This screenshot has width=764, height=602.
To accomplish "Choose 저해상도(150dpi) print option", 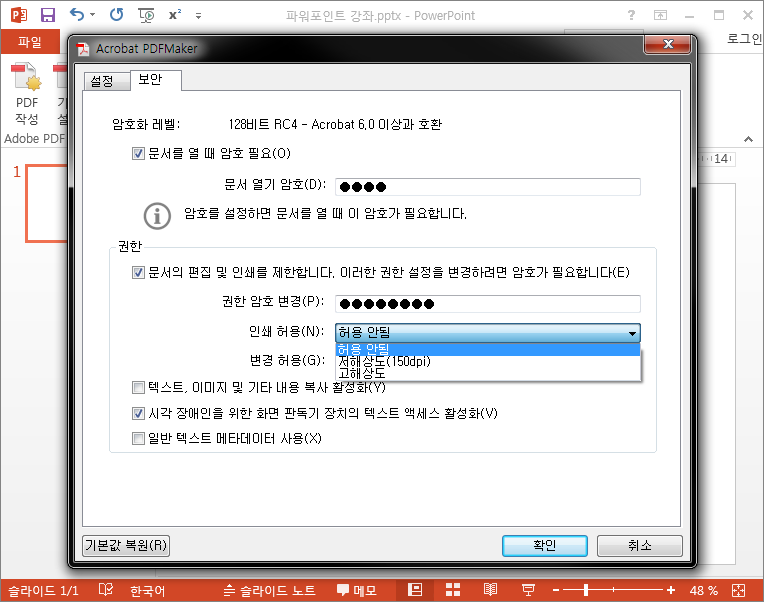I will (488, 361).
